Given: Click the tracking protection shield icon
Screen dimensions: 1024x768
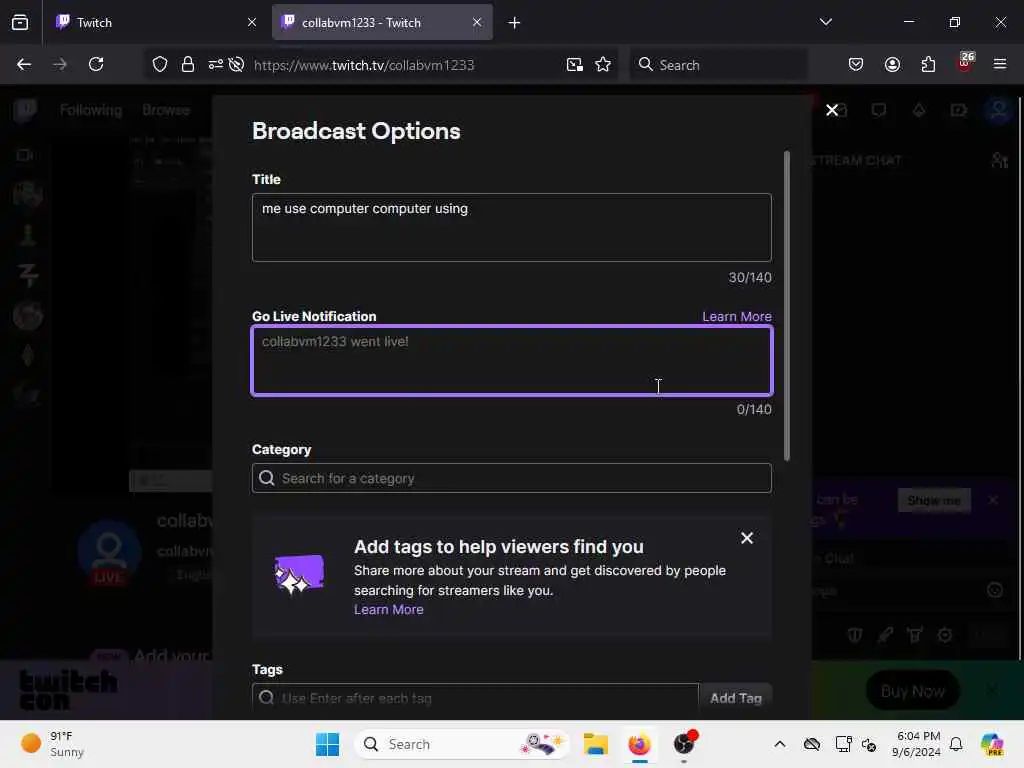Looking at the screenshot, I should 160,64.
